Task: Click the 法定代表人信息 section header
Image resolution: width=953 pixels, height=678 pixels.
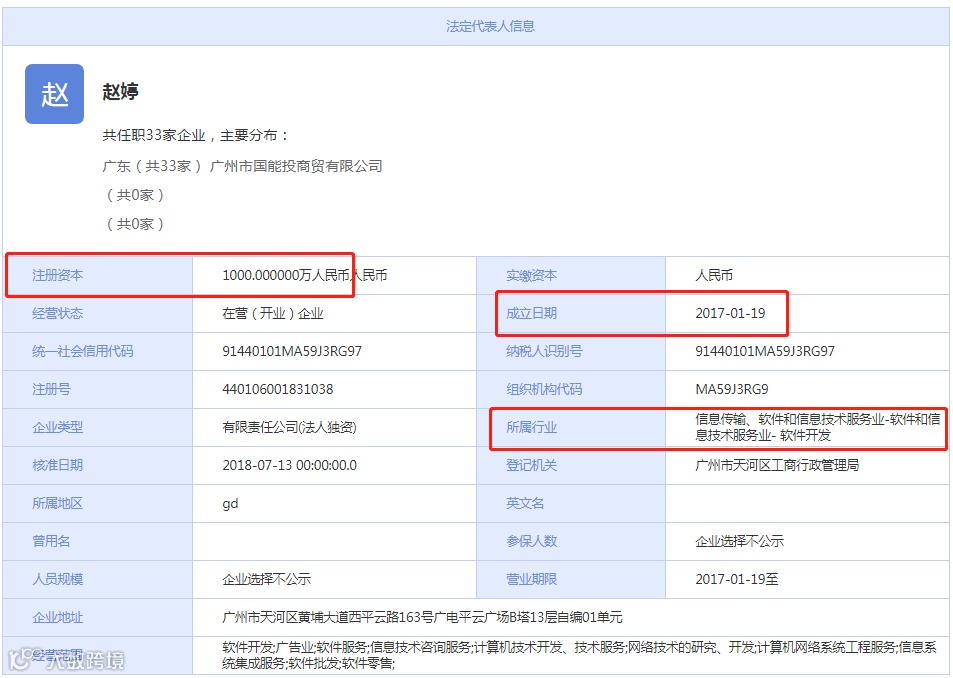Action: point(490,26)
